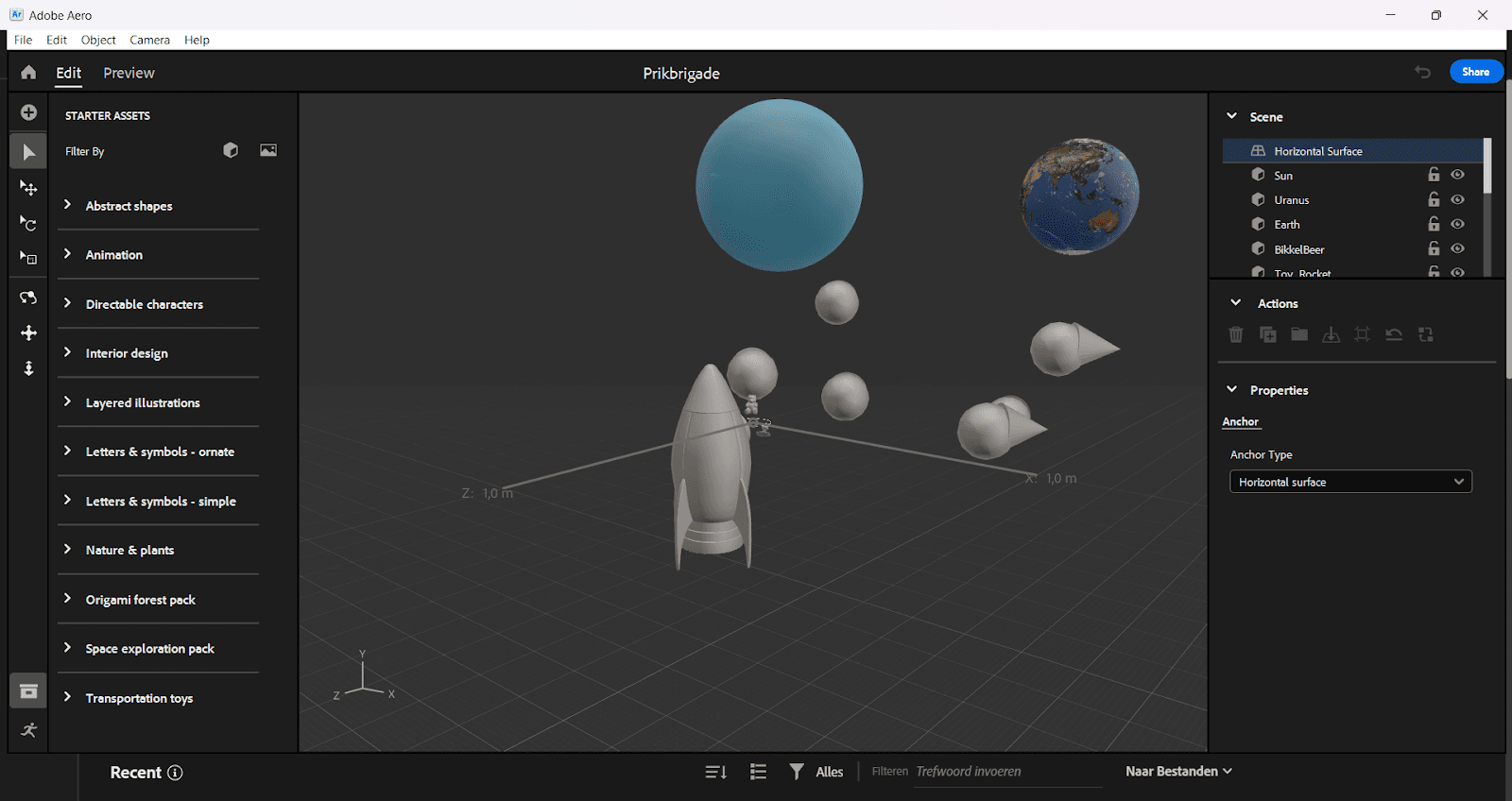
Task: Select the Rotate tool
Action: [28, 223]
